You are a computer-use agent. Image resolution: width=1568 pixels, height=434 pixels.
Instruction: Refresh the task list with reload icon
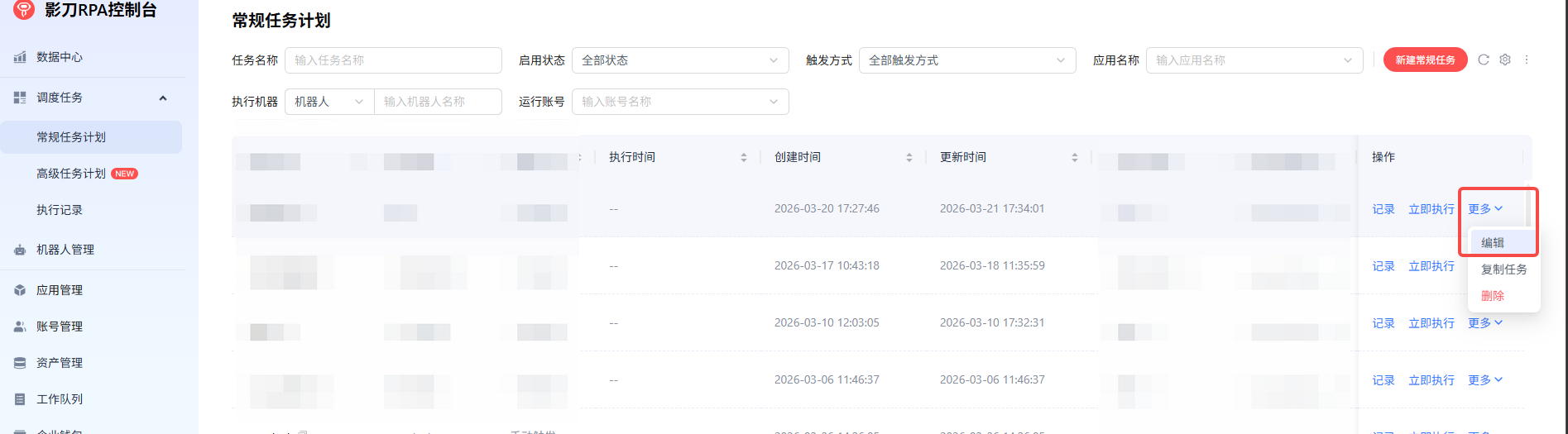pos(1484,60)
